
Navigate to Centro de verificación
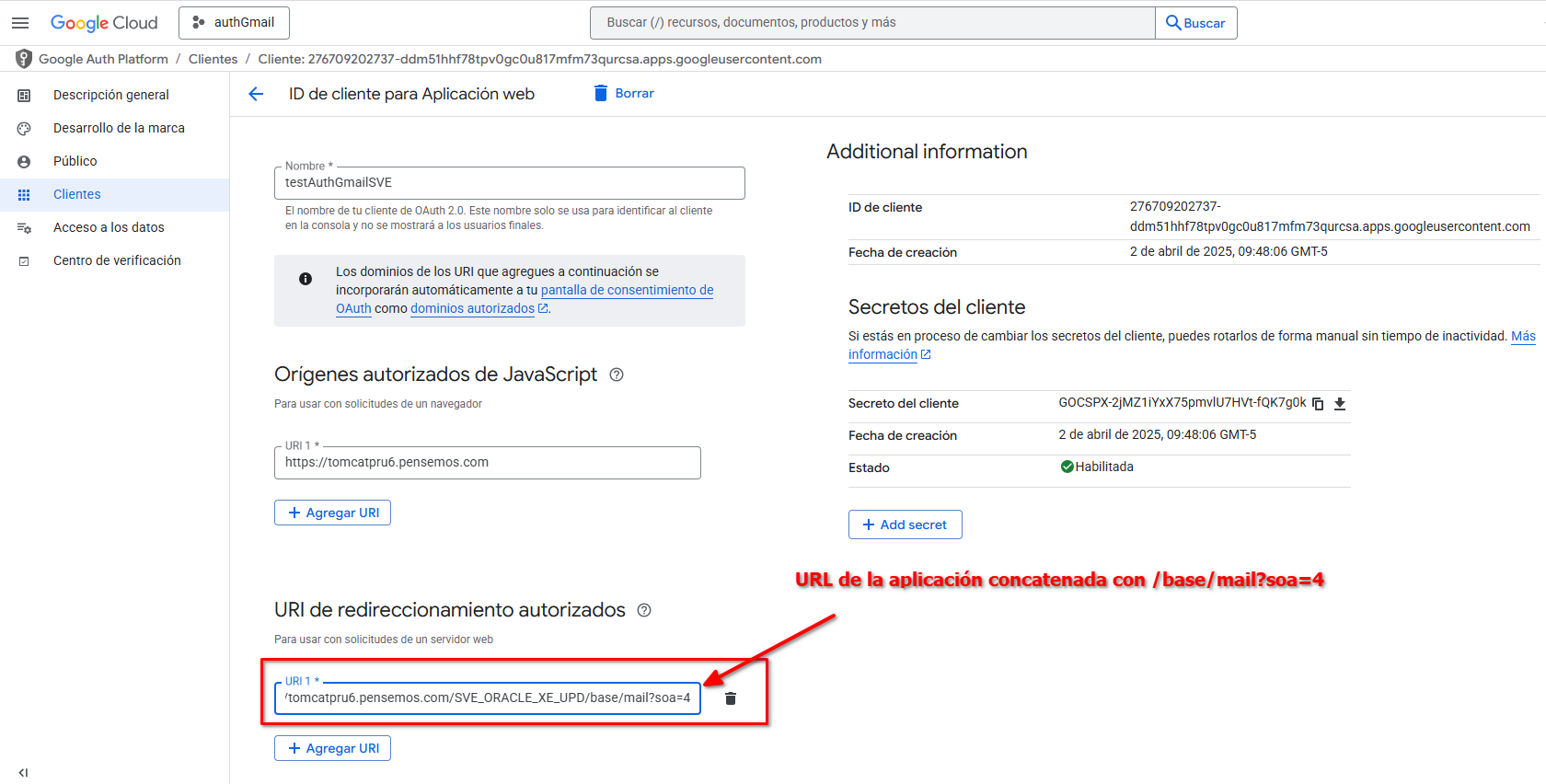(x=117, y=260)
